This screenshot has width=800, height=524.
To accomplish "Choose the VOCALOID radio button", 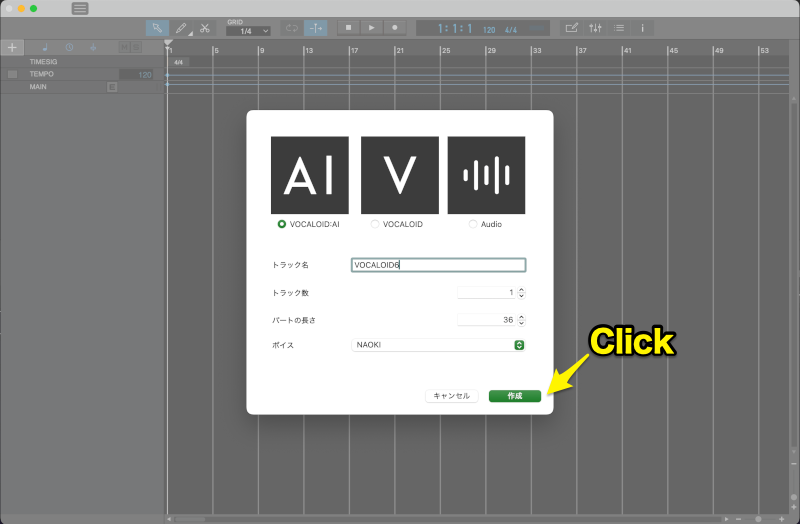I will [375, 224].
